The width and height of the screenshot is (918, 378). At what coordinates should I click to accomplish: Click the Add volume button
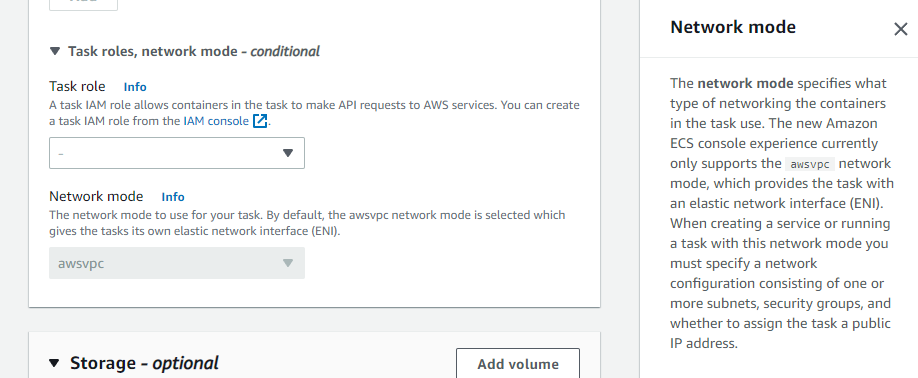[x=518, y=363]
